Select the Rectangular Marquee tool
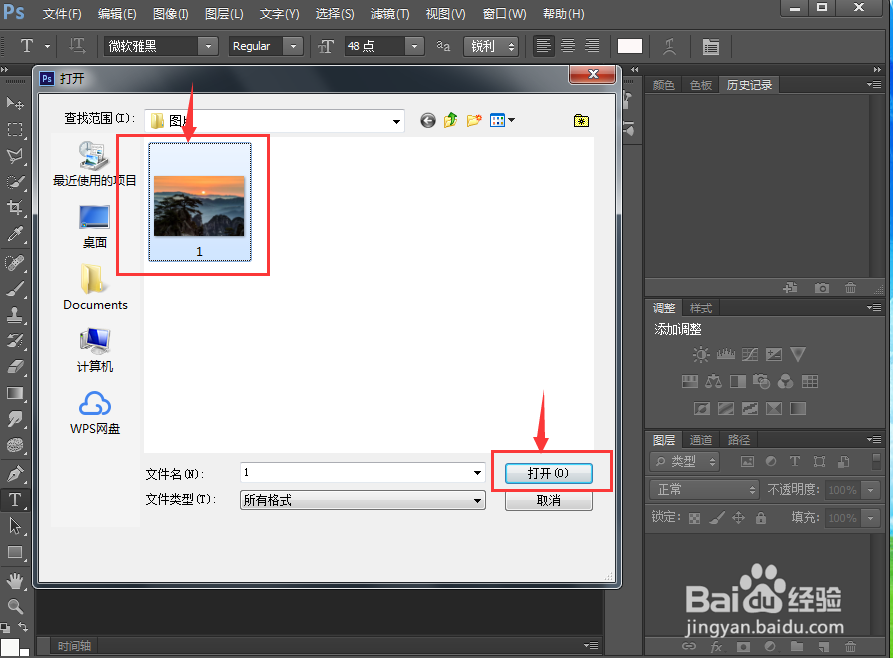This screenshot has width=893, height=658. pos(15,129)
